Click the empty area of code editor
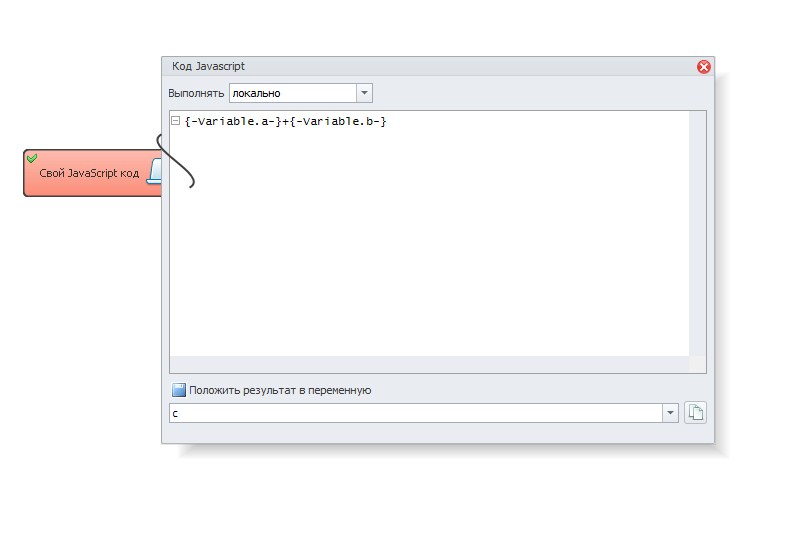The image size is (800, 536). point(430,242)
